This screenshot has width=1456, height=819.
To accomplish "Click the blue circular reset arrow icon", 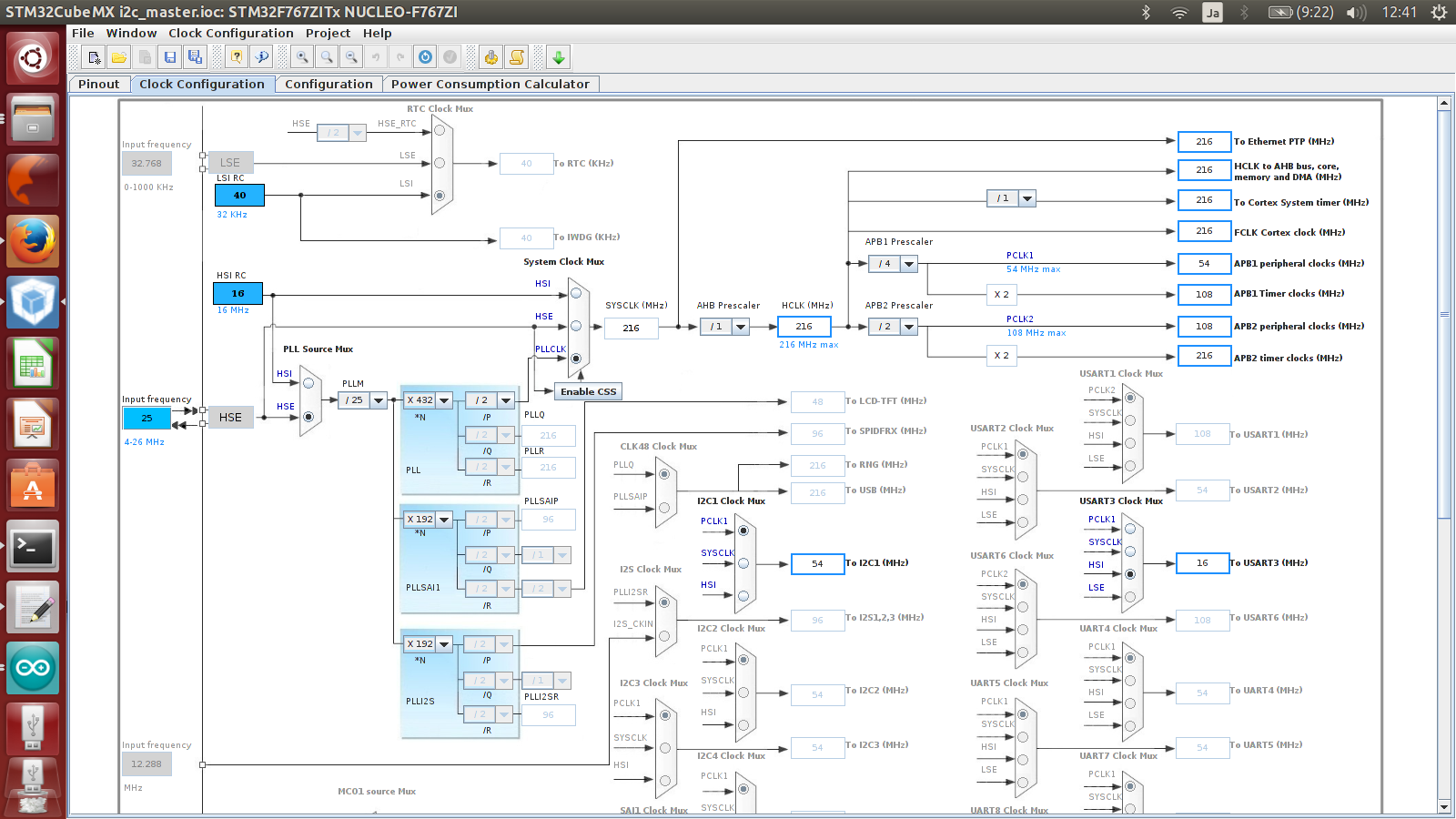I will point(425,57).
